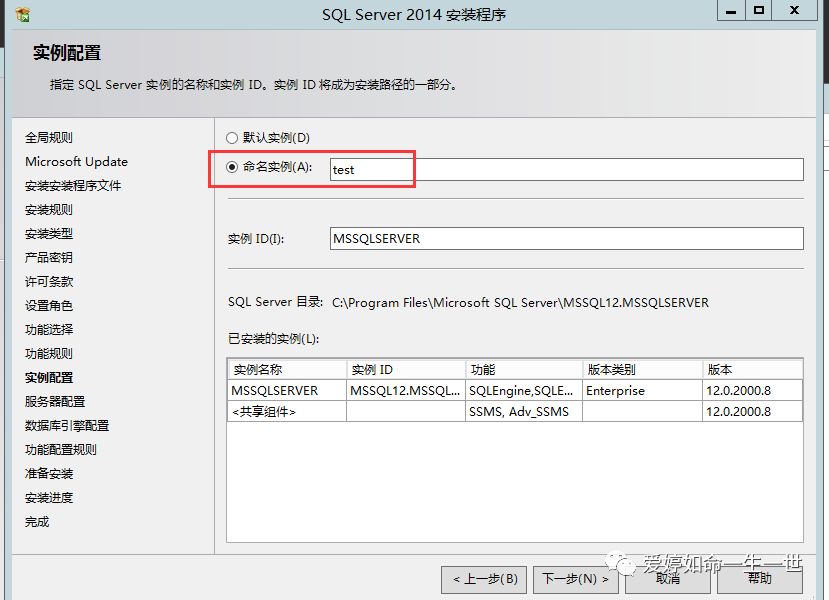Select 准备安装 in the step list
The width and height of the screenshot is (829, 600).
[49, 474]
